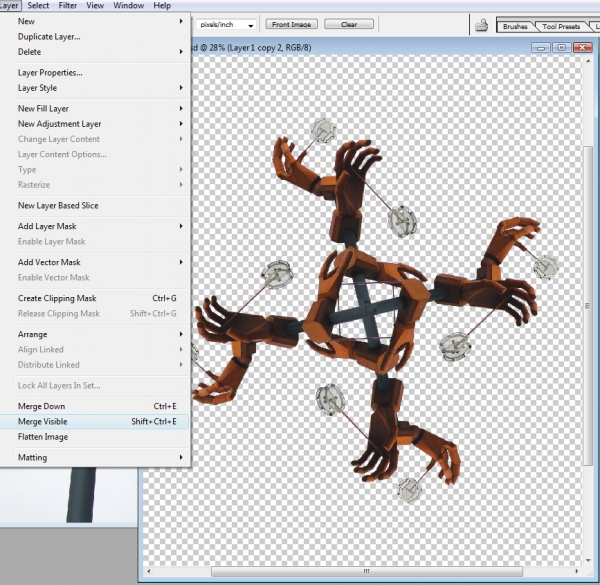Click the vertical scrollbar down arrow
600x585 pixels.
tap(588, 561)
